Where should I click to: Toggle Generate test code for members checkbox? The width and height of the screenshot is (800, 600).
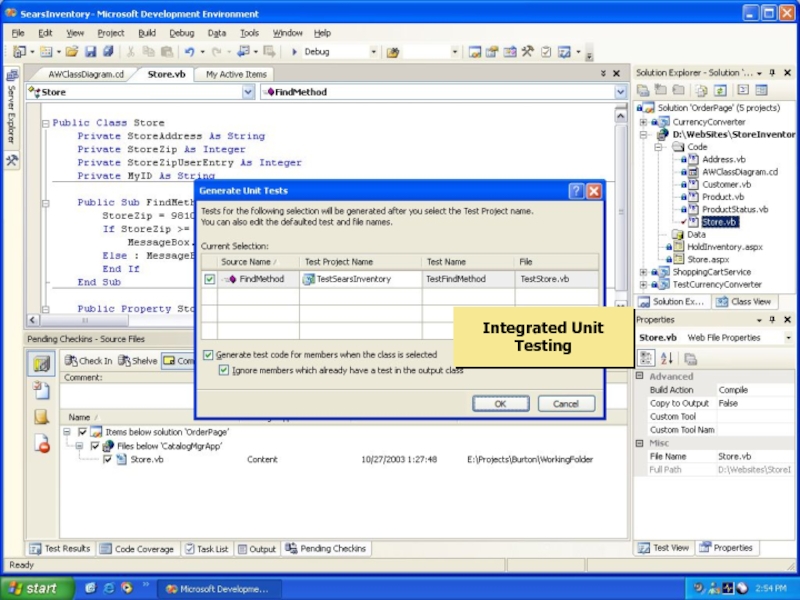pyautogui.click(x=208, y=355)
